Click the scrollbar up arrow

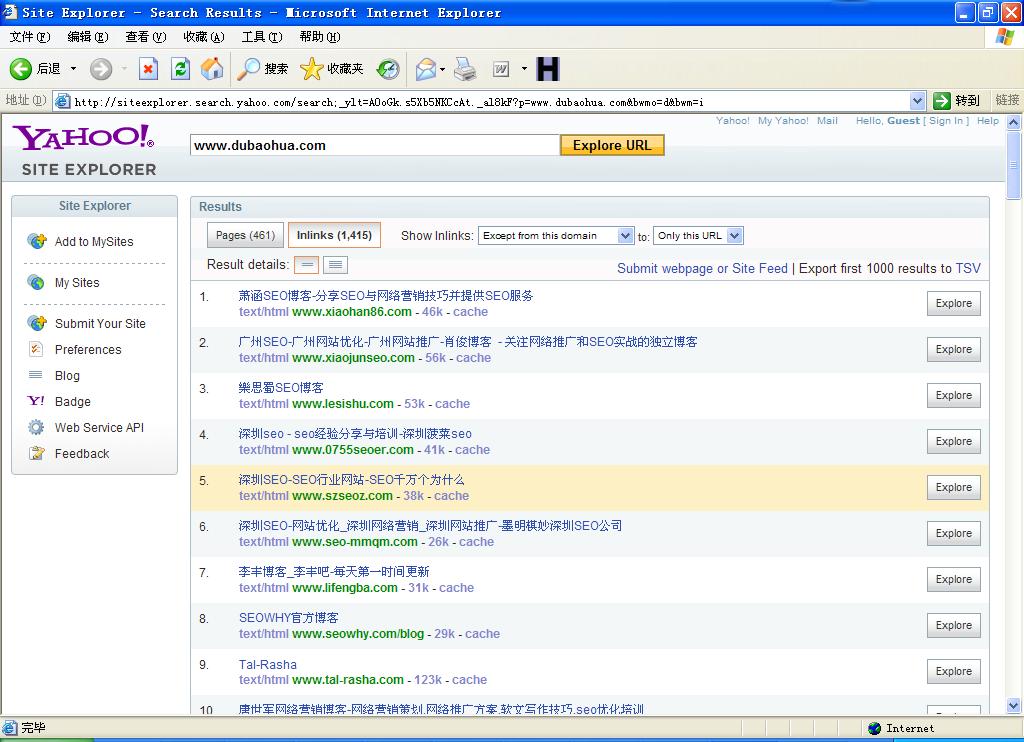pyautogui.click(x=1013, y=122)
